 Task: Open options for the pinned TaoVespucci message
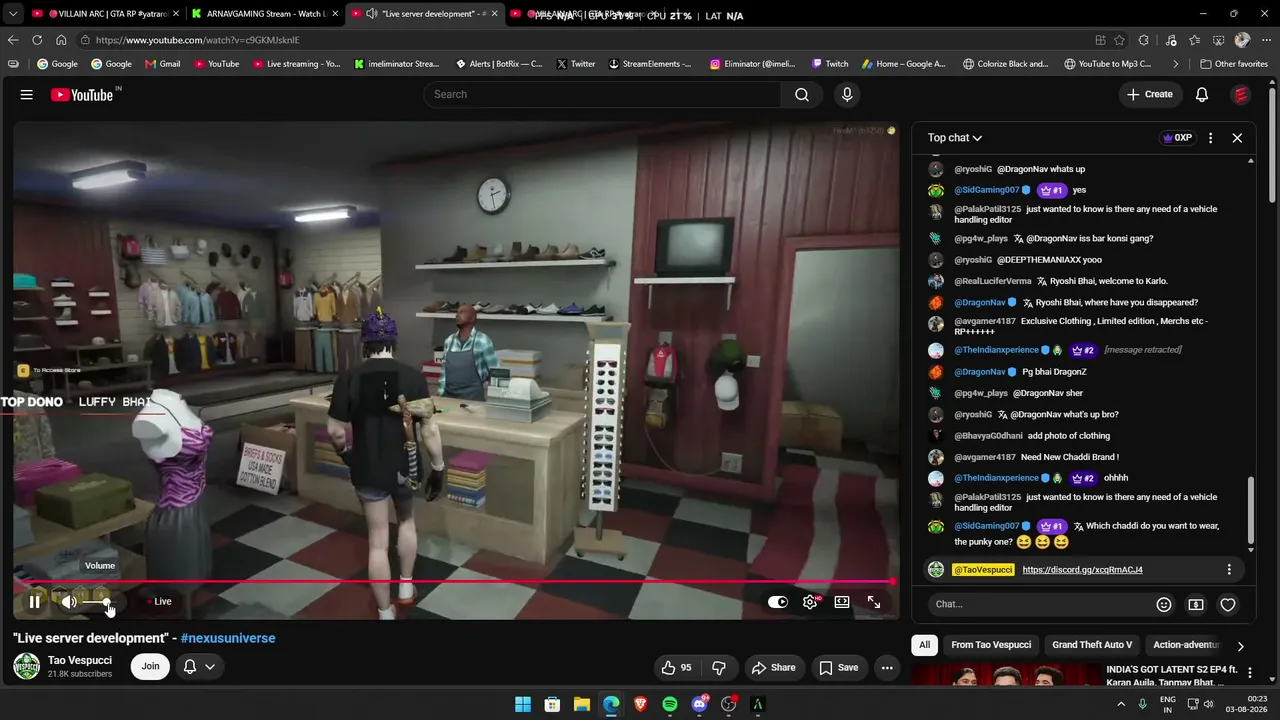[x=1229, y=570]
